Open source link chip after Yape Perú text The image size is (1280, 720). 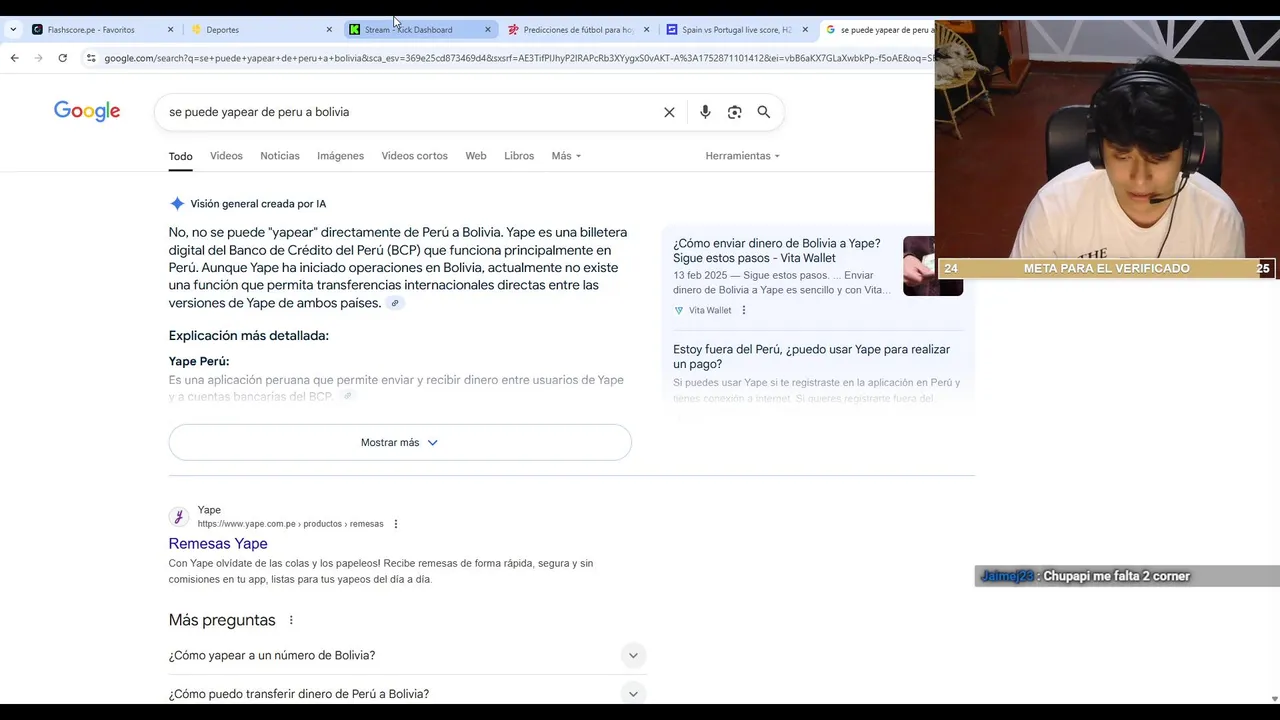coord(347,397)
